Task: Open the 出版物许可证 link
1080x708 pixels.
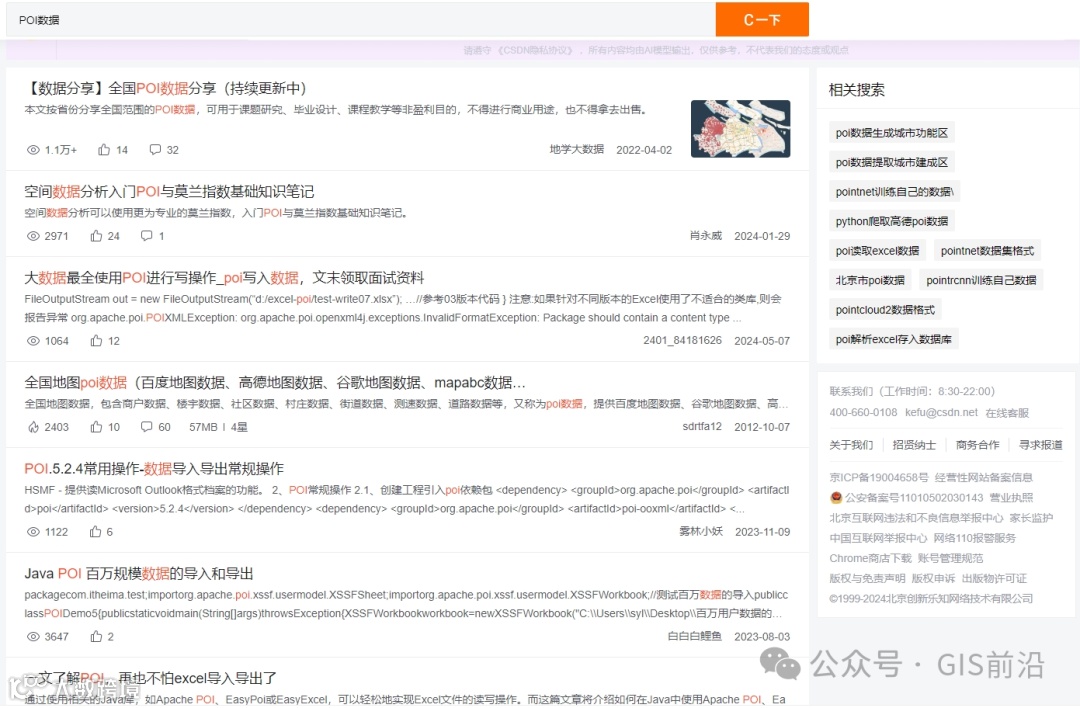Action: point(994,579)
